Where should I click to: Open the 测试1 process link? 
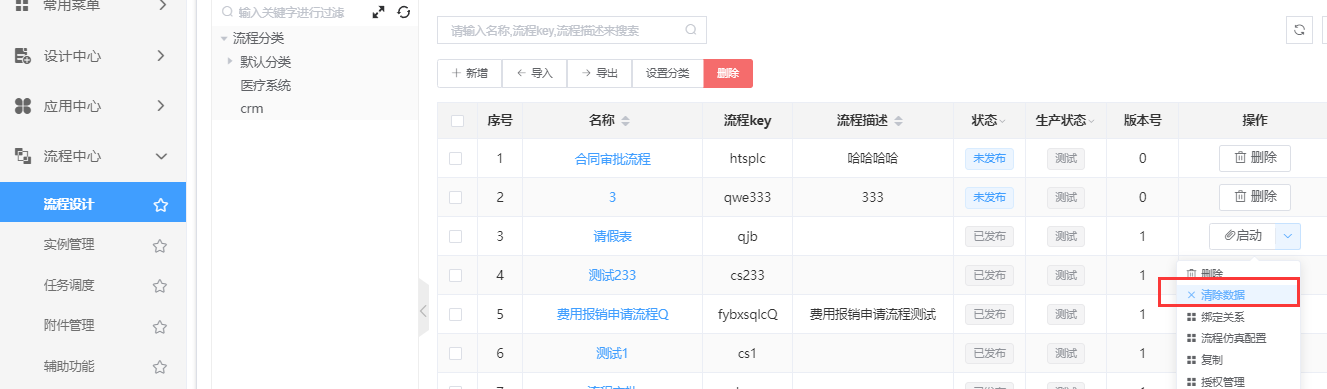(612, 353)
